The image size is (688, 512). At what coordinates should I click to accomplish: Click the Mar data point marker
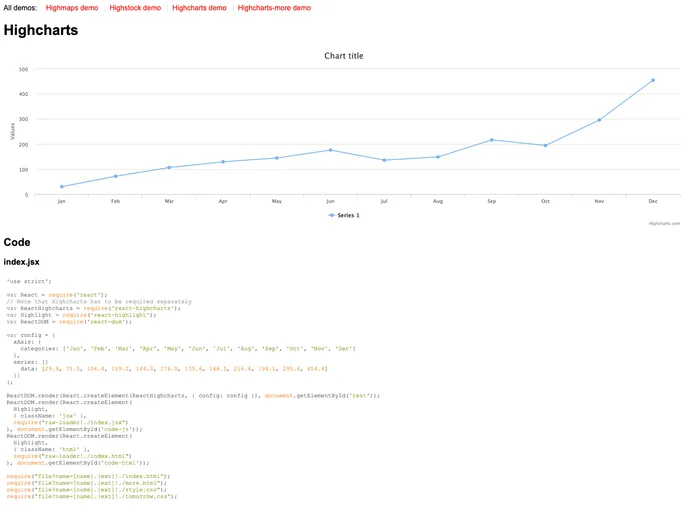coord(169,168)
